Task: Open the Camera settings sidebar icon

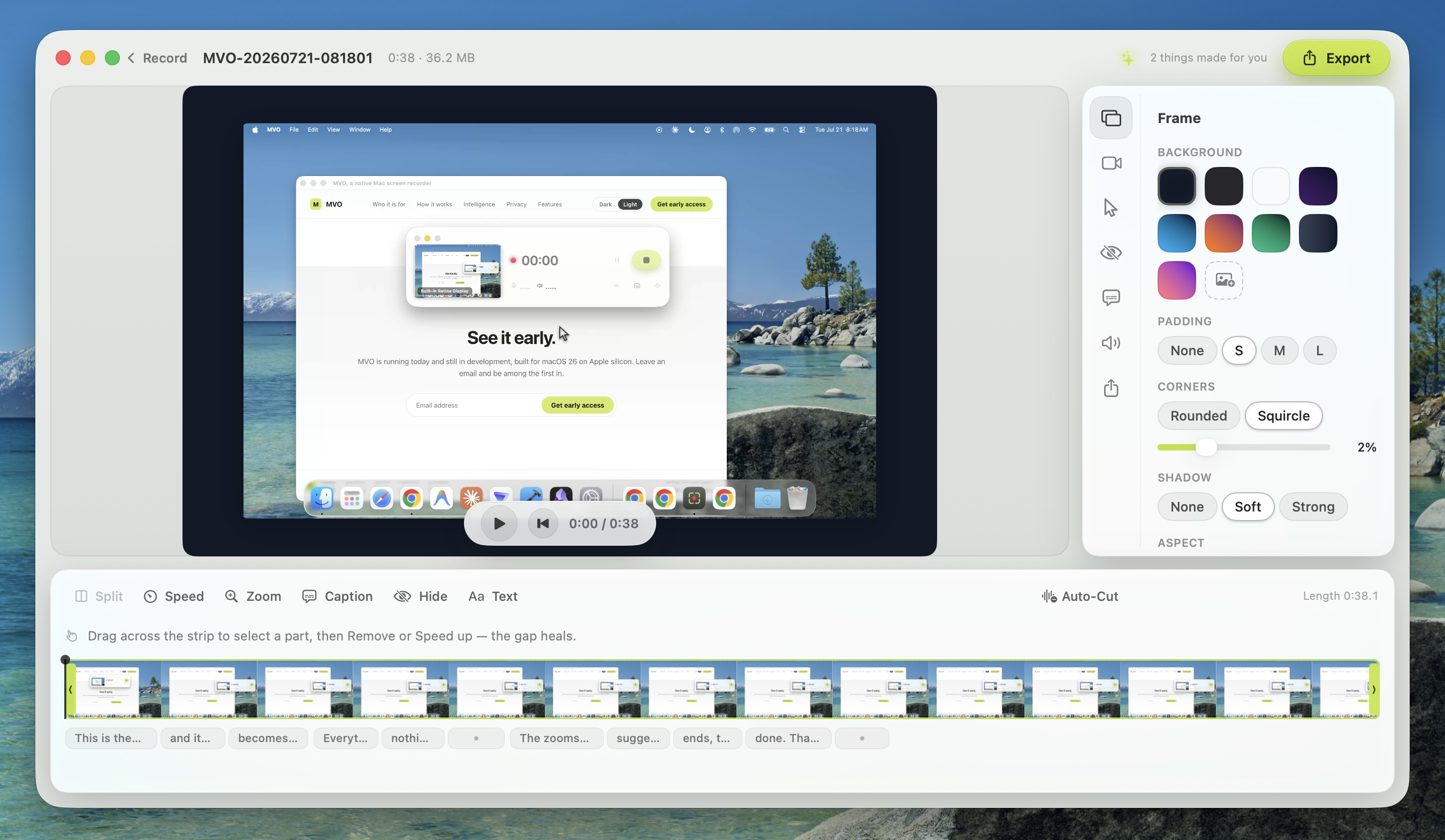Action: [1111, 163]
